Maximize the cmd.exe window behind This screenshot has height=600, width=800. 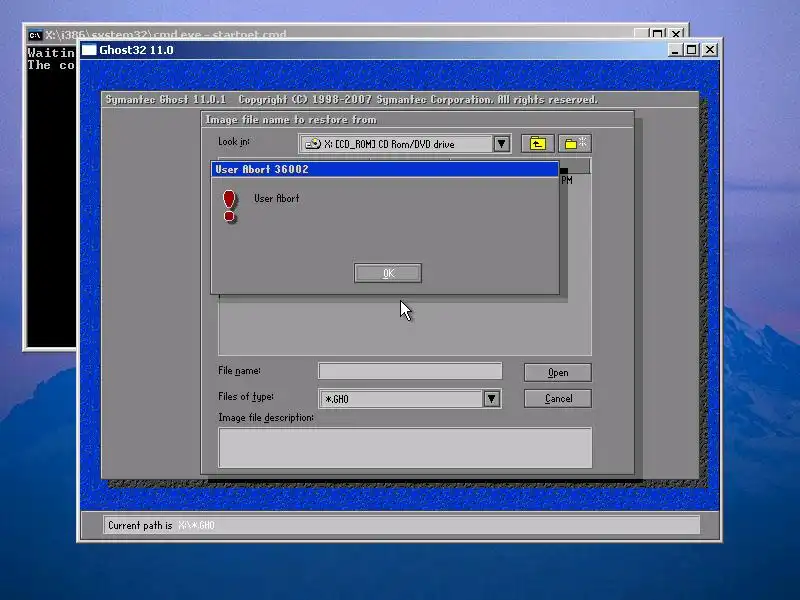click(658, 34)
